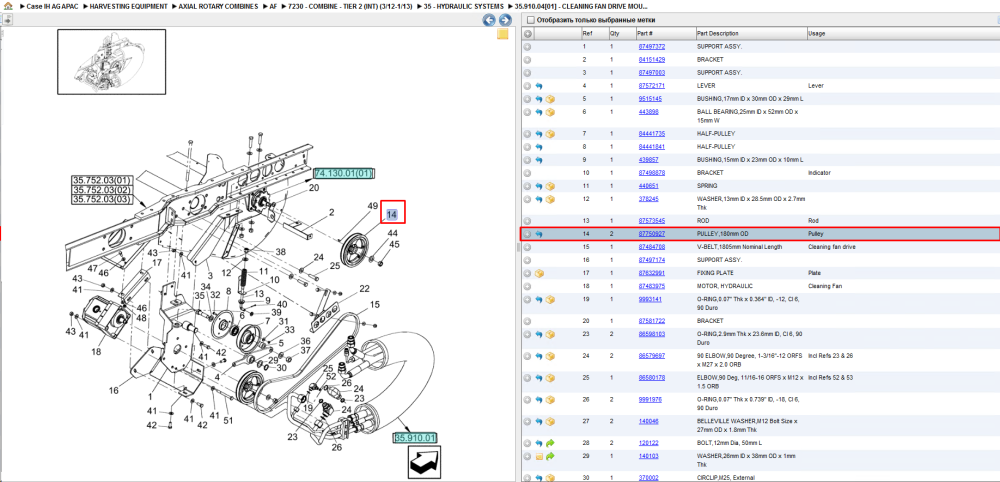Open diagram reference label 35.752.03(02)

pyautogui.click(x=102, y=190)
